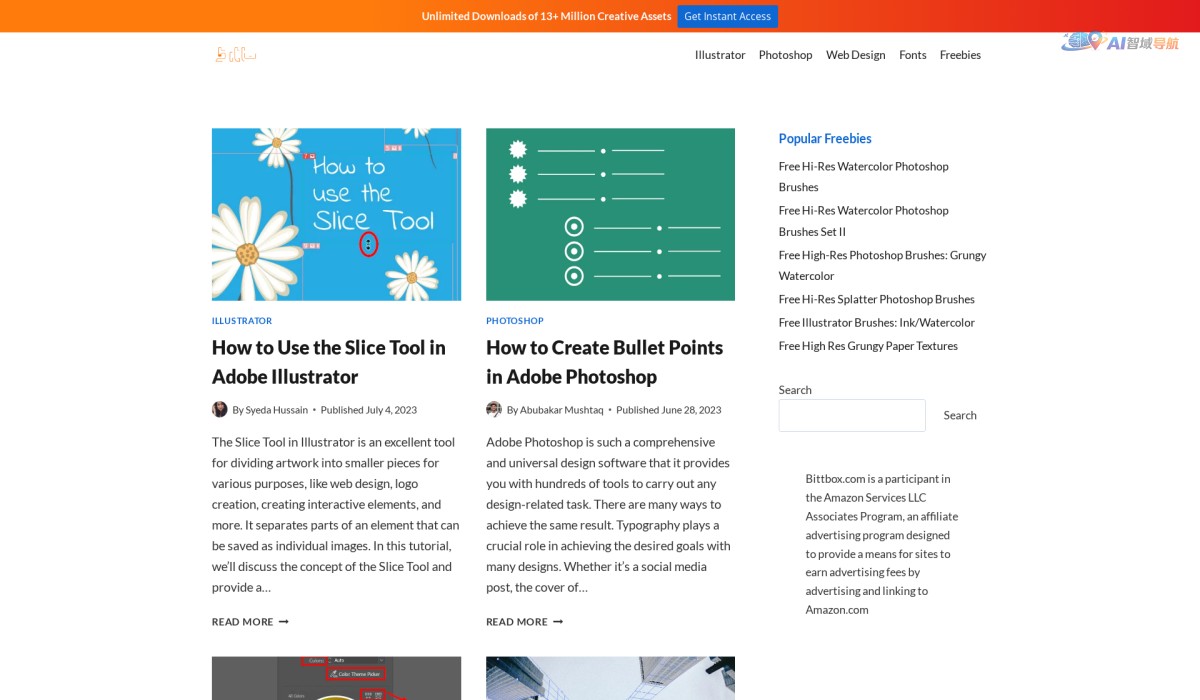Click the Search button in sidebar
This screenshot has height=700, width=1200.
(960, 415)
